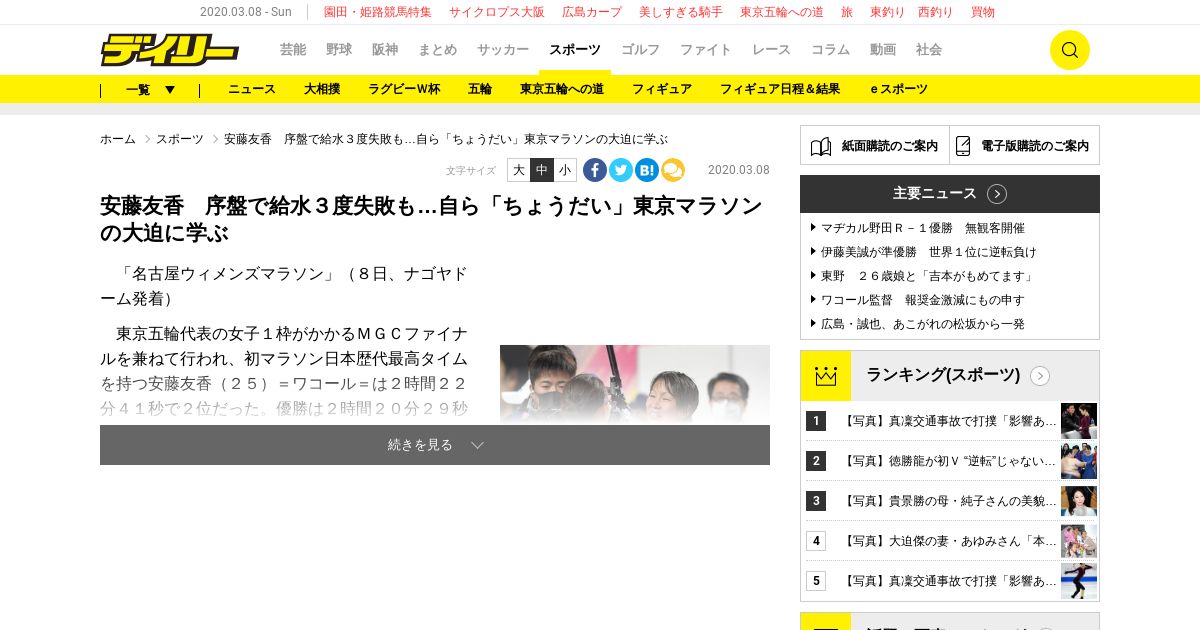Open the 旅 top link
Screen dimensions: 1200x630
click(x=847, y=12)
